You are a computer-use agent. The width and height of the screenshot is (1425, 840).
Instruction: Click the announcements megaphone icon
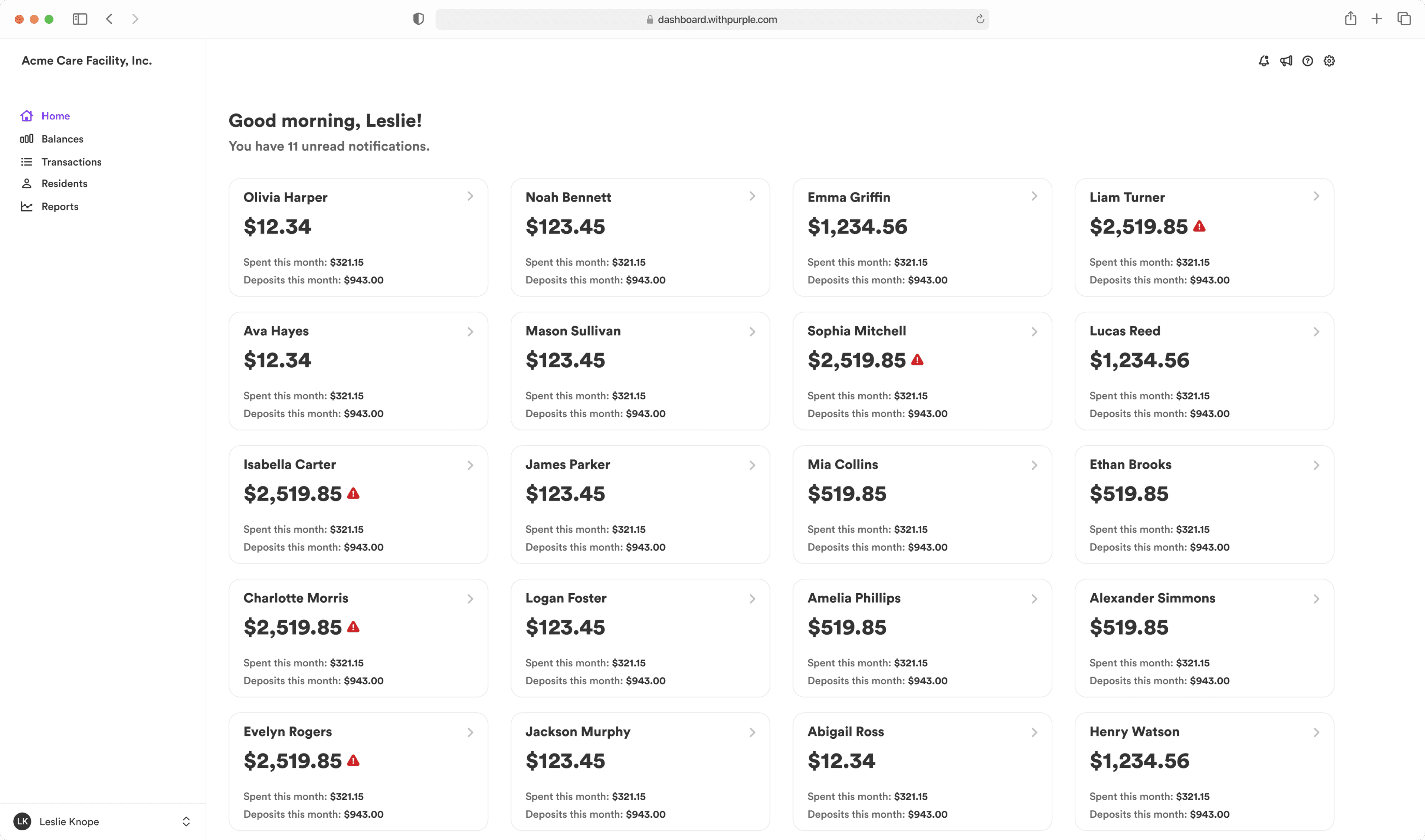coord(1286,60)
